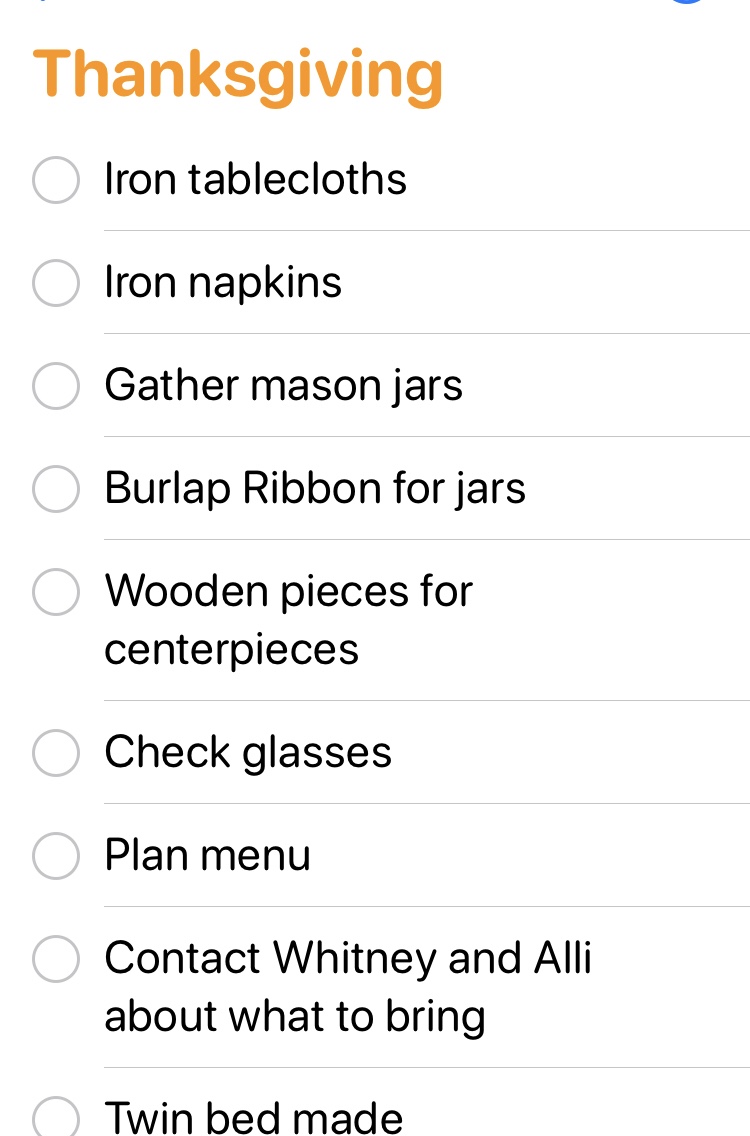This screenshot has width=750, height=1136.
Task: Tap the Gather mason jars text
Action: point(283,386)
